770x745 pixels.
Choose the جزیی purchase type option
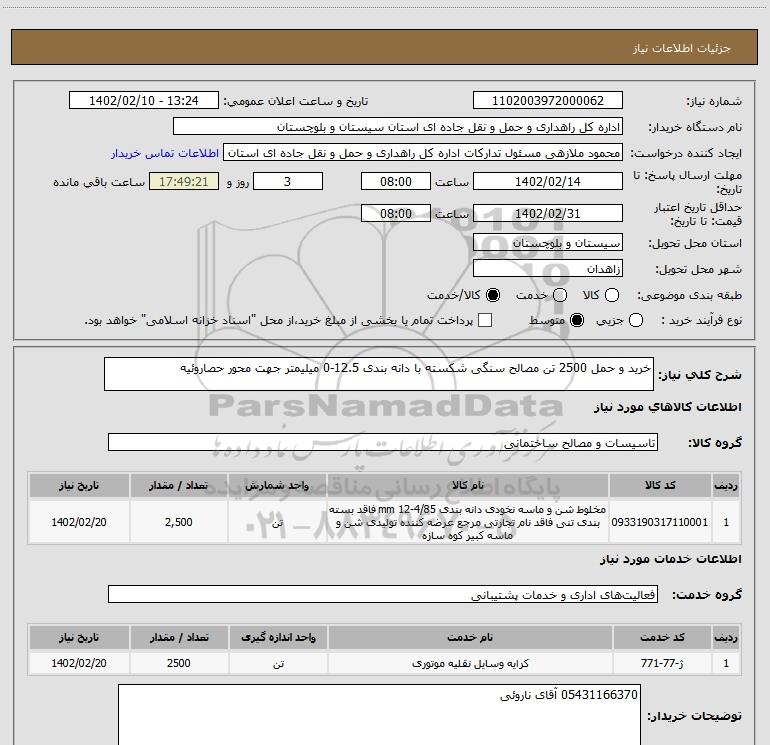click(636, 320)
